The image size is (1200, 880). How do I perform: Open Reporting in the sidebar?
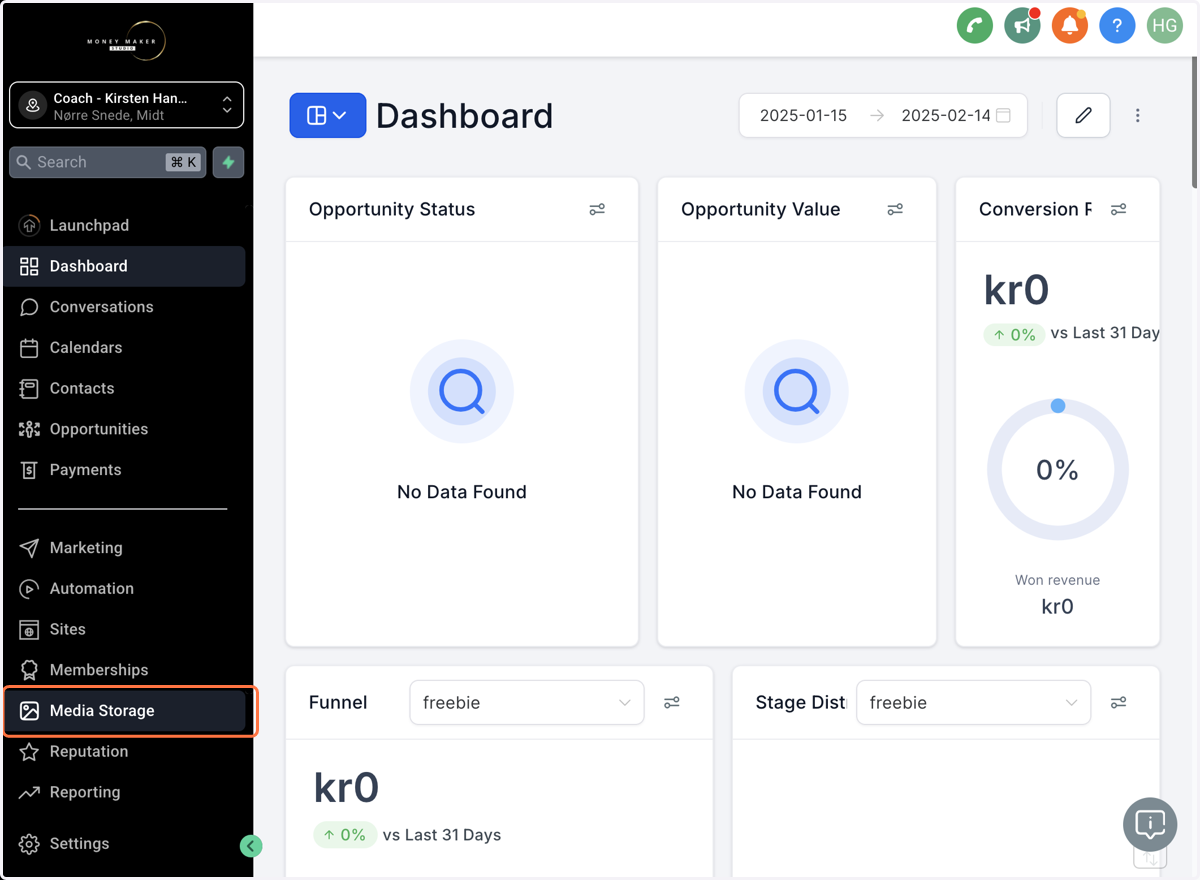pyautogui.click(x=125, y=792)
